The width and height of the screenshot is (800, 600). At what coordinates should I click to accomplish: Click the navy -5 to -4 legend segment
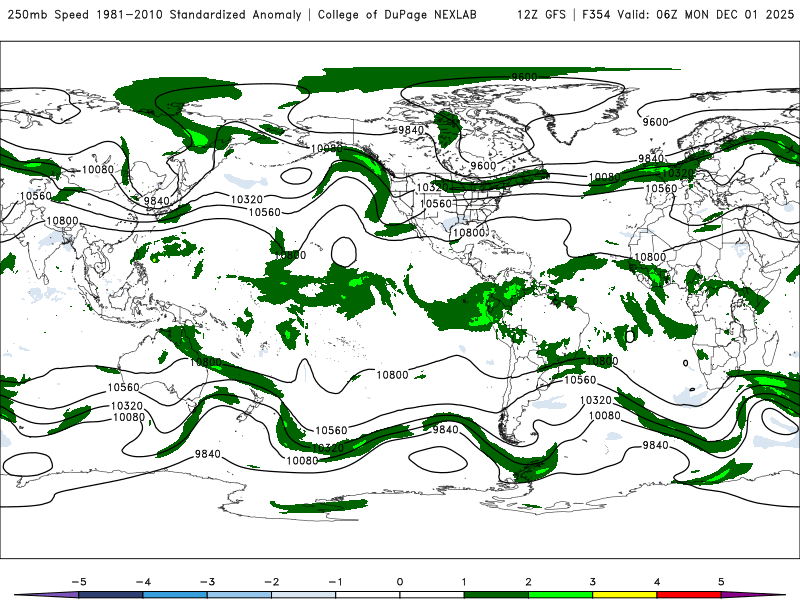[111, 595]
